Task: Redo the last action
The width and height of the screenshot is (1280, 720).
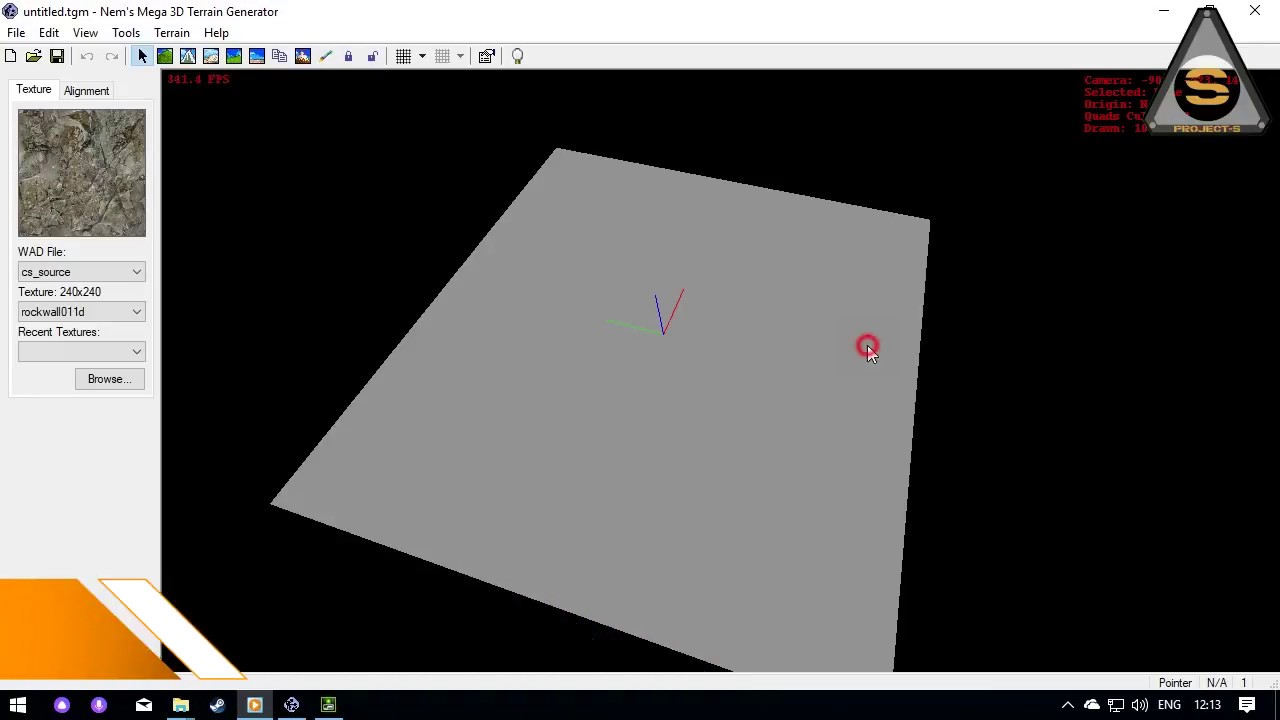Action: 111,56
